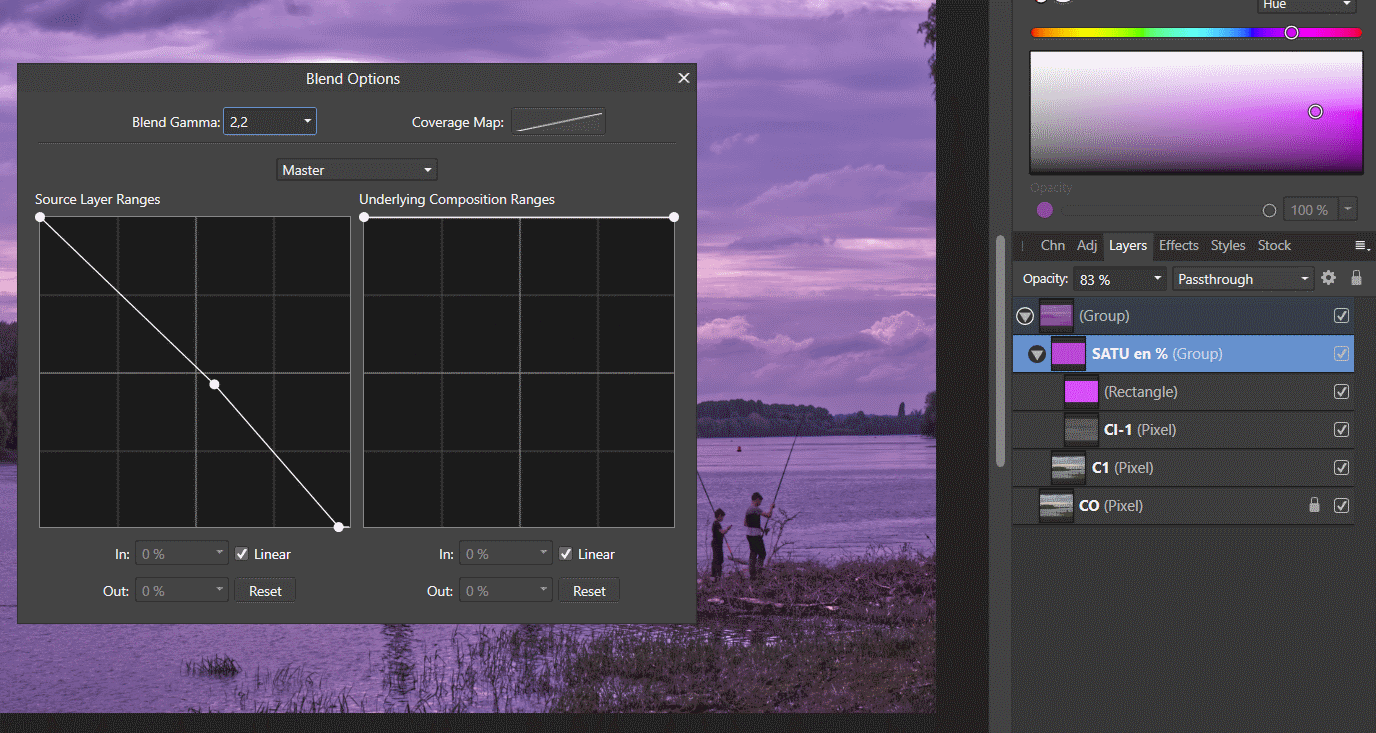Toggle Linear checkbox under Source Layer Ranges
Screen dimensions: 1376x733
click(x=241, y=554)
